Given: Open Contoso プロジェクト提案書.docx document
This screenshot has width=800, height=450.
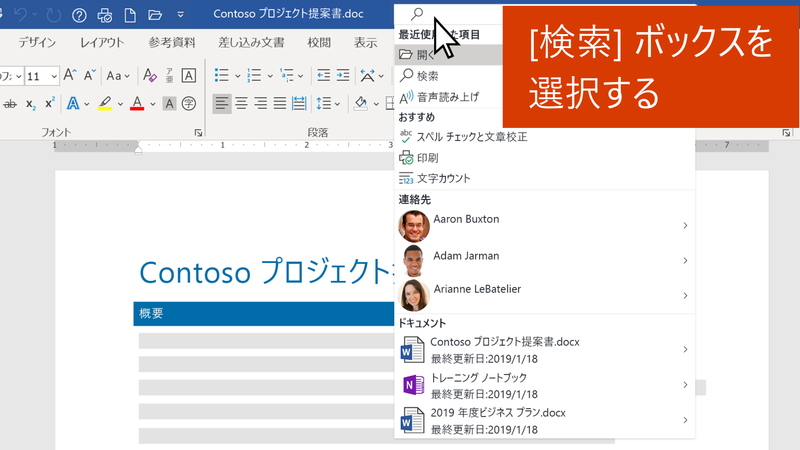Looking at the screenshot, I should 544,349.
